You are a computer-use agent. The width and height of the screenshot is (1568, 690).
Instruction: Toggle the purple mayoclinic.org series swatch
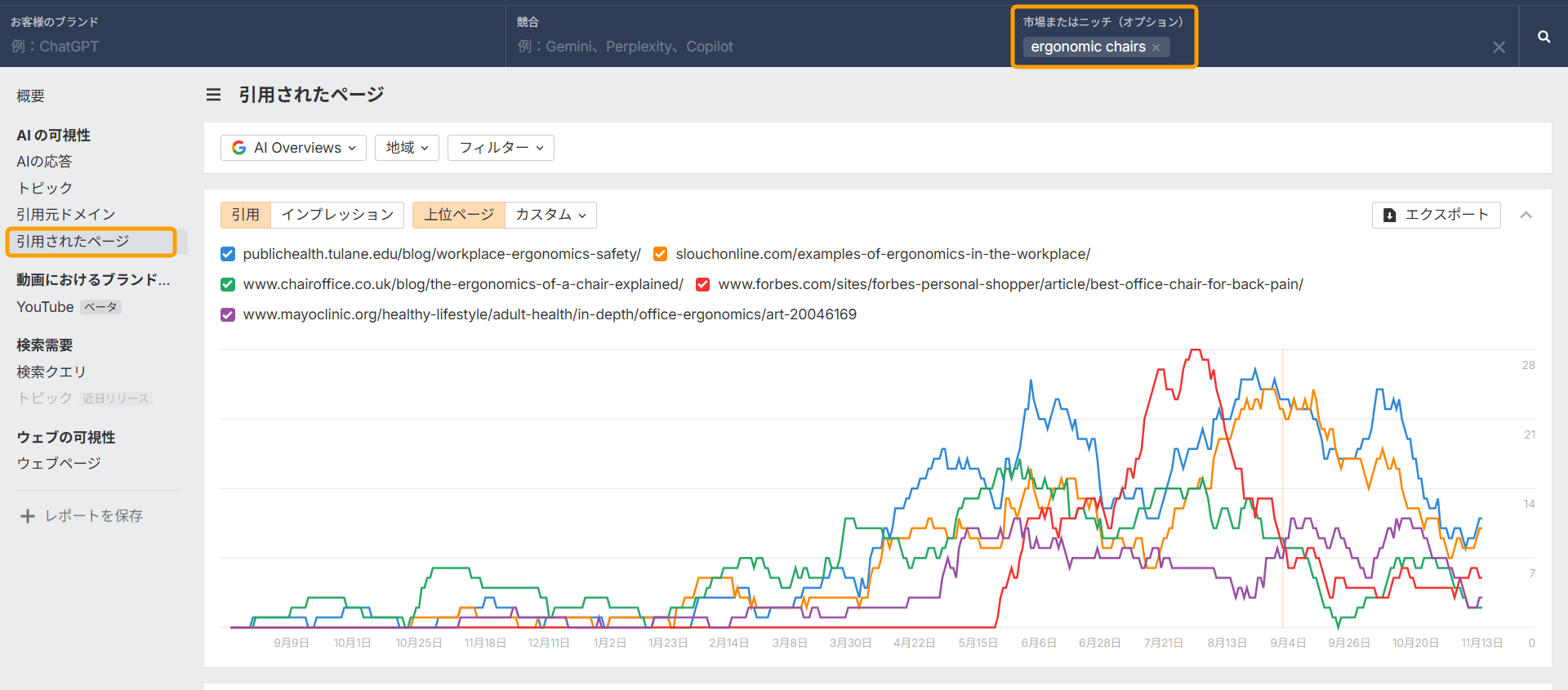(x=228, y=314)
